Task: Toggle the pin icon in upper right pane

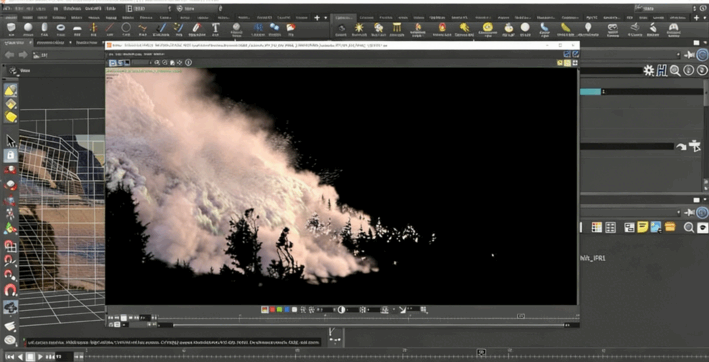Action: (690, 55)
